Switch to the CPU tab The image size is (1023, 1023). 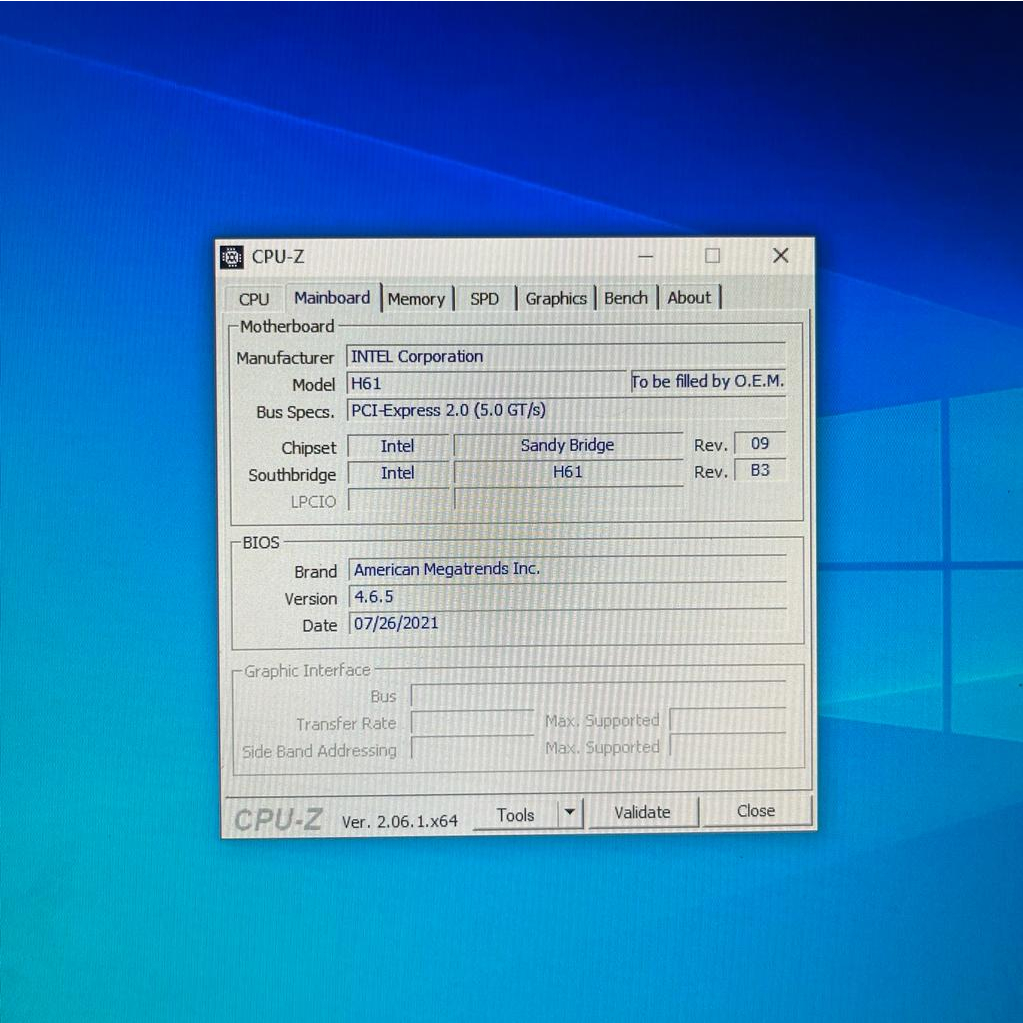click(254, 299)
